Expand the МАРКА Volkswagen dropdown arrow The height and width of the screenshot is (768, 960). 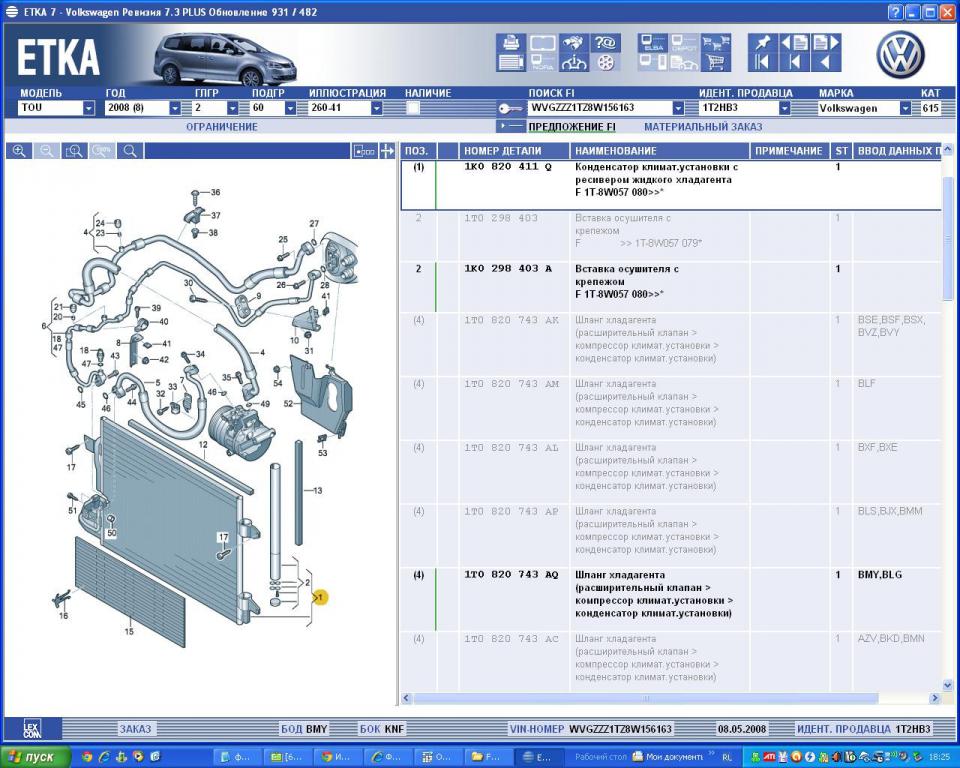pos(905,108)
